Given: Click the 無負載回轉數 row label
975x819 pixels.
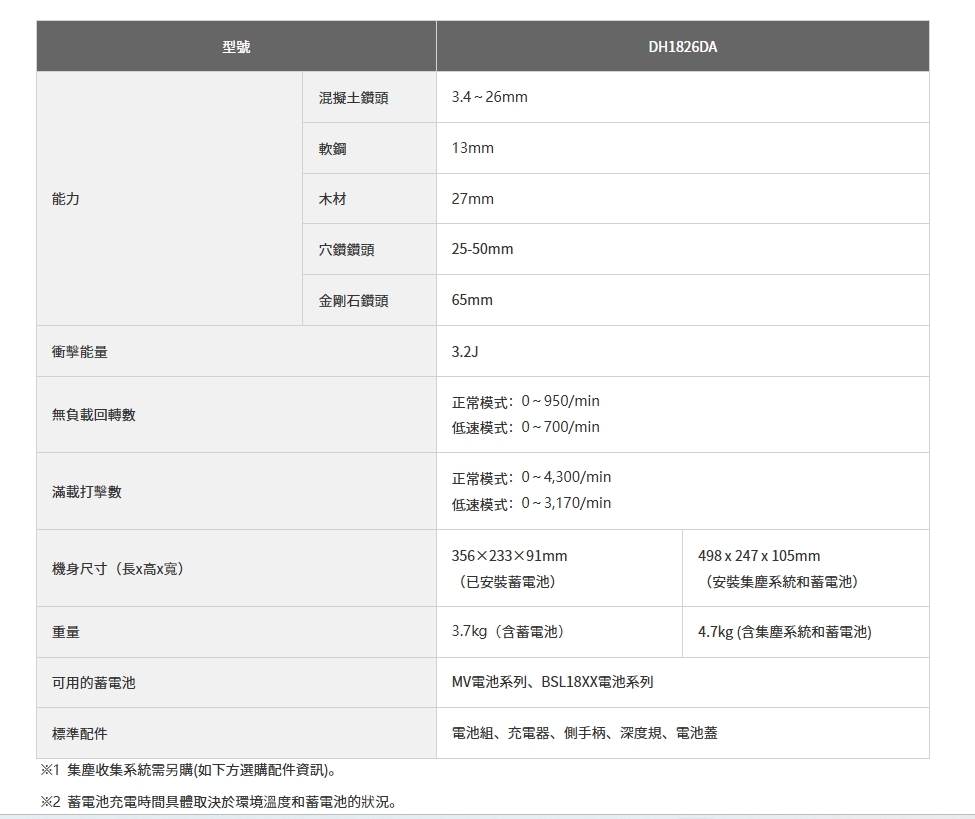Looking at the screenshot, I should point(94,414).
